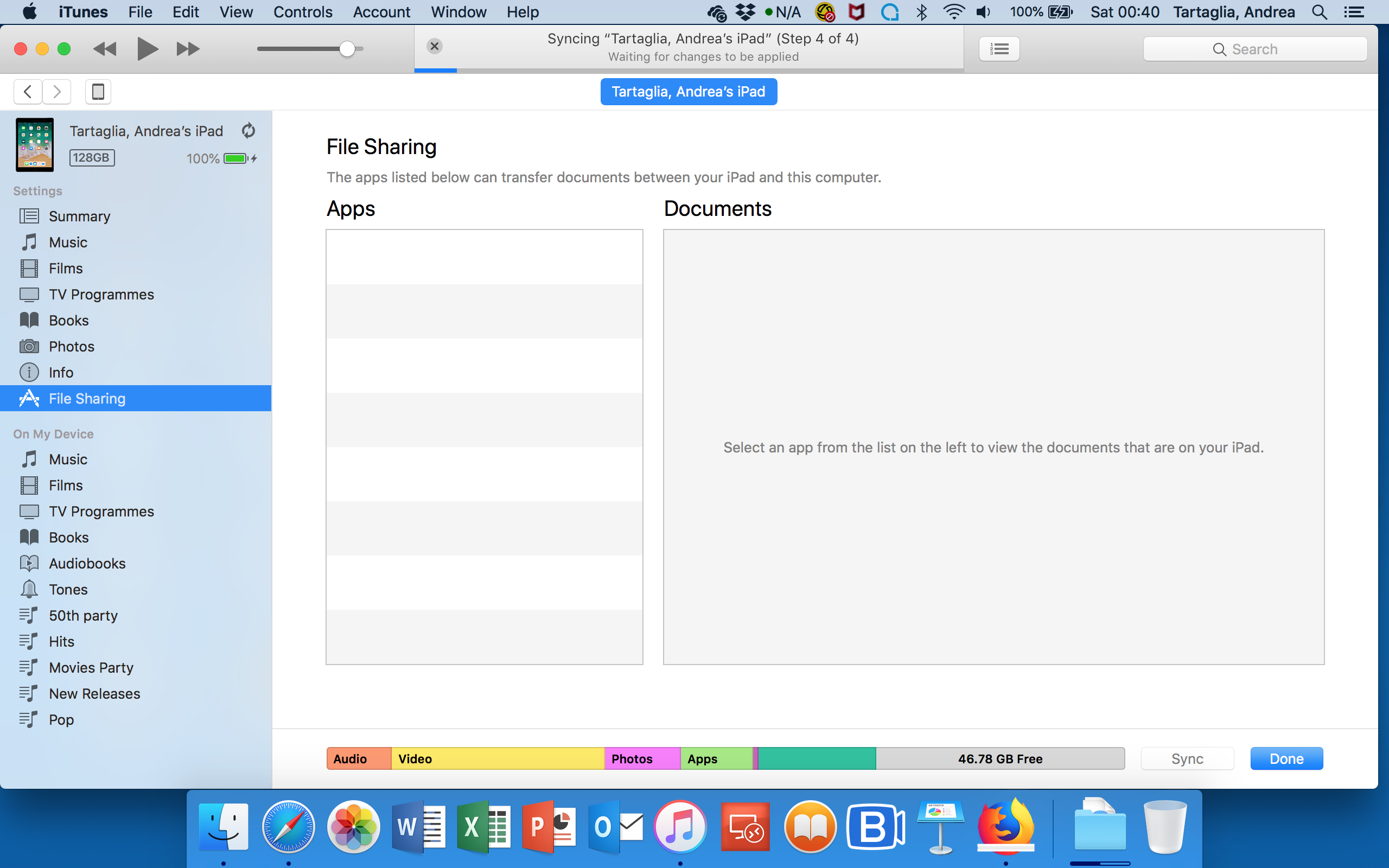Image resolution: width=1389 pixels, height=868 pixels.
Task: Select Summary in the Settings sidebar
Action: coord(79,216)
